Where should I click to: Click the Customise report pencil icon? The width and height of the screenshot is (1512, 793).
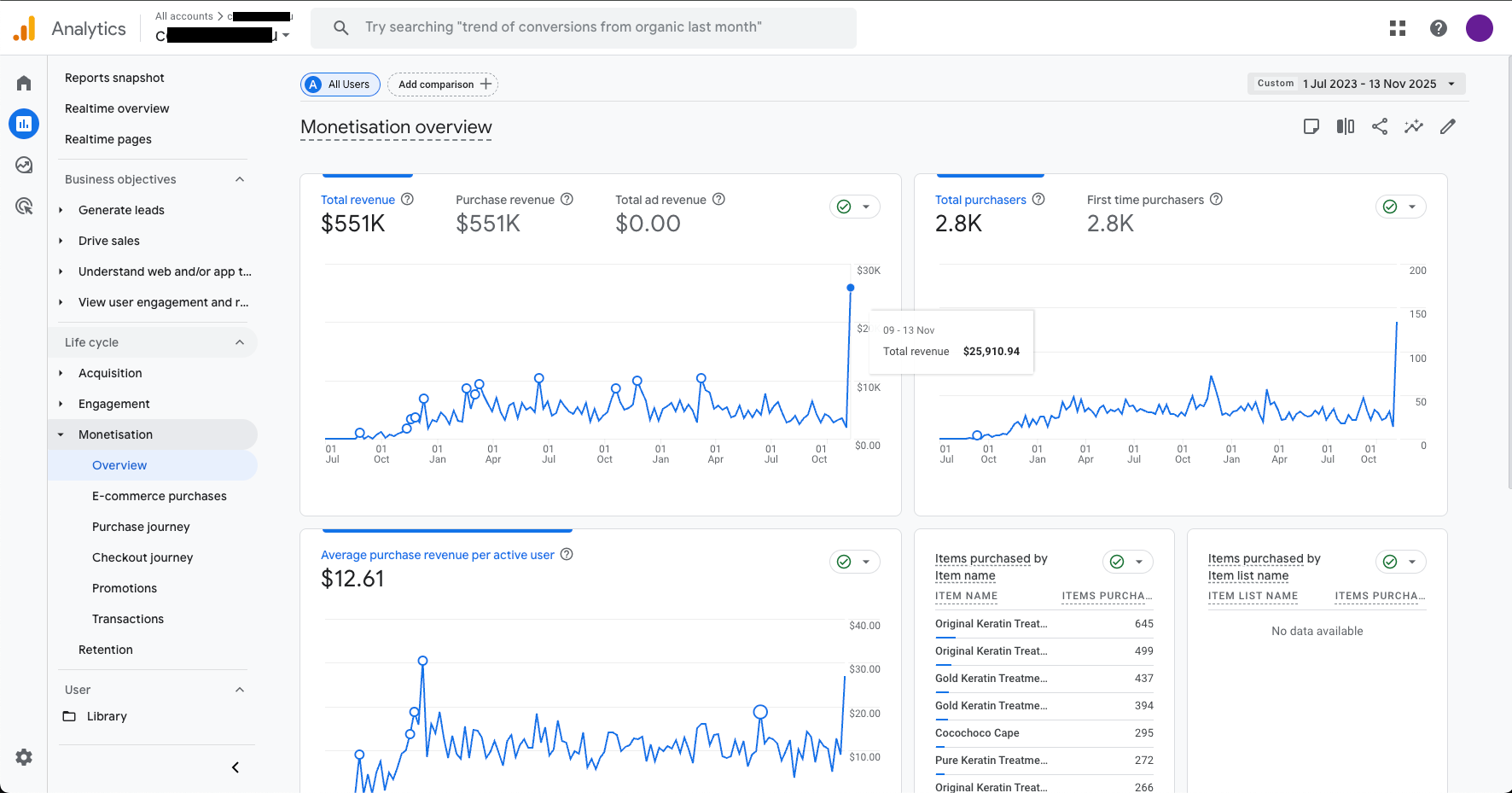(1447, 126)
